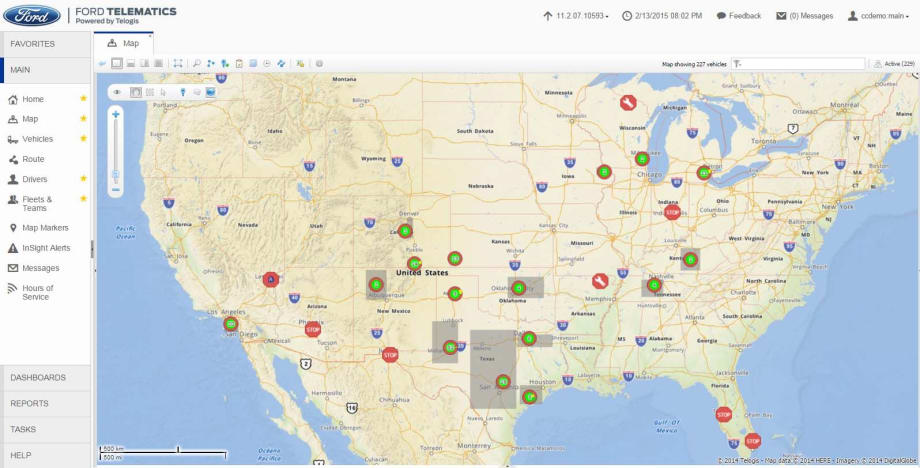Select the area selection map tool
The width and height of the screenshot is (920, 468).
pos(150,92)
